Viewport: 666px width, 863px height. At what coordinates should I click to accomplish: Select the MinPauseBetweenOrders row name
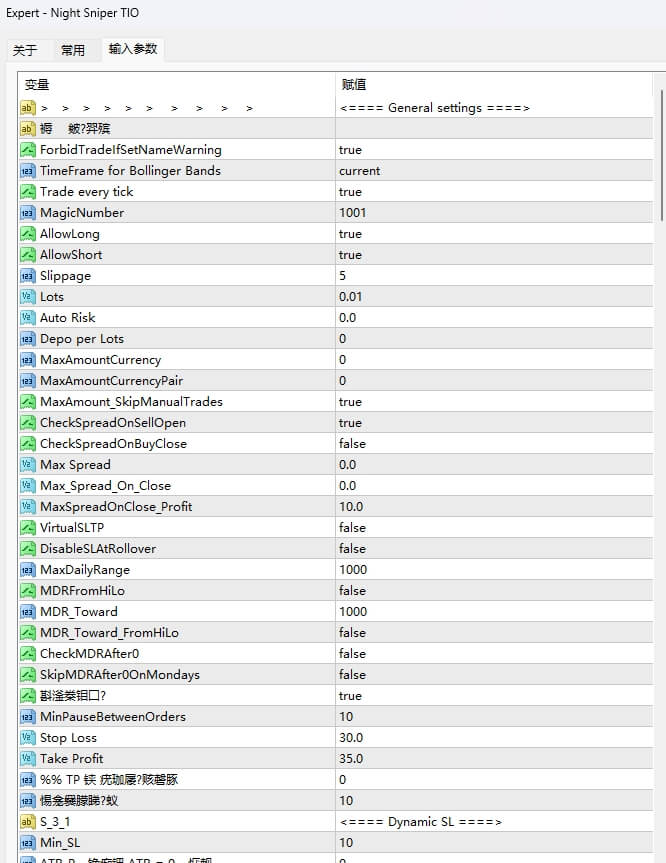[x=113, y=717]
